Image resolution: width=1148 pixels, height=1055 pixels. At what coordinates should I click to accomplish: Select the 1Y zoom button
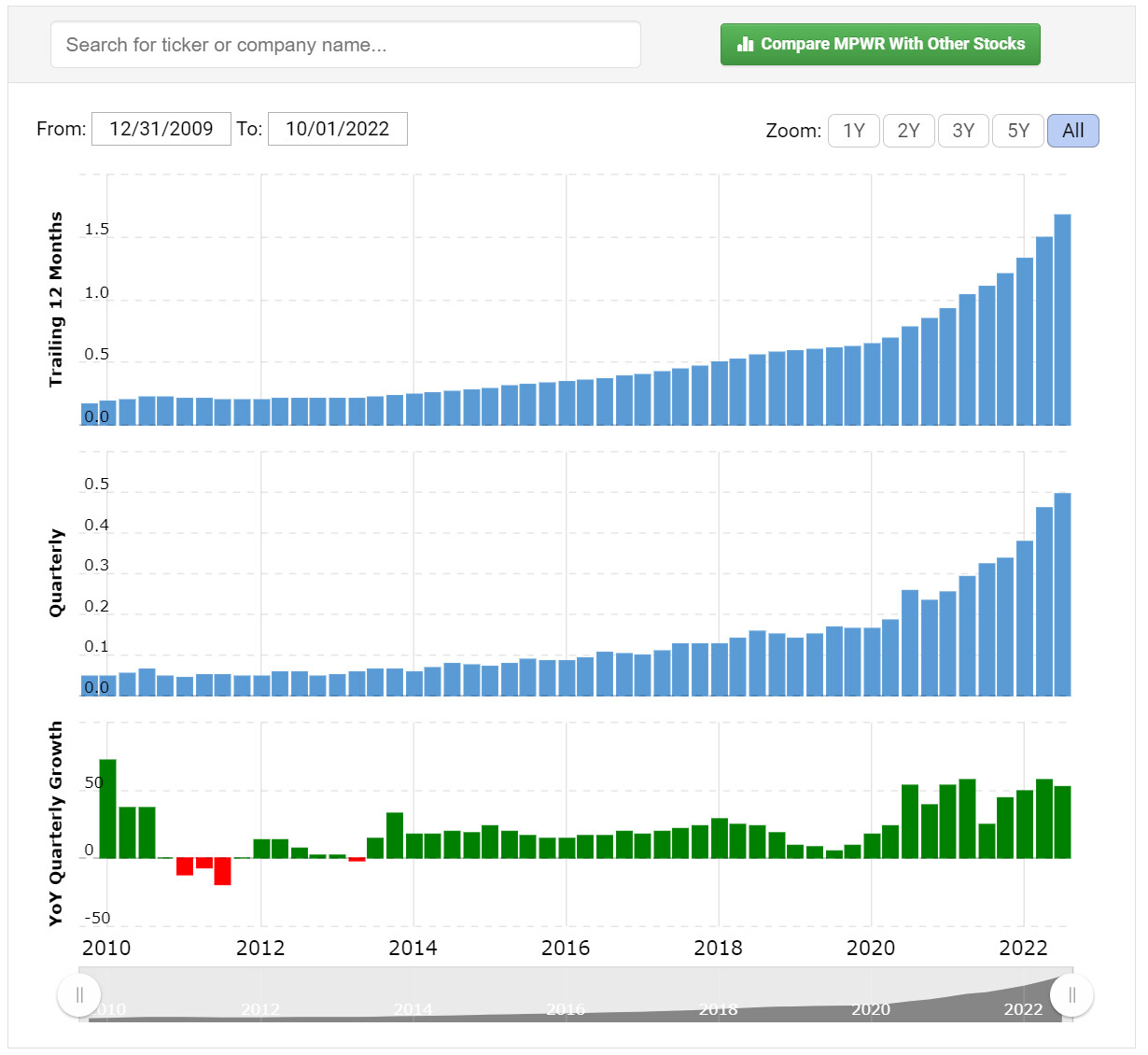[854, 131]
